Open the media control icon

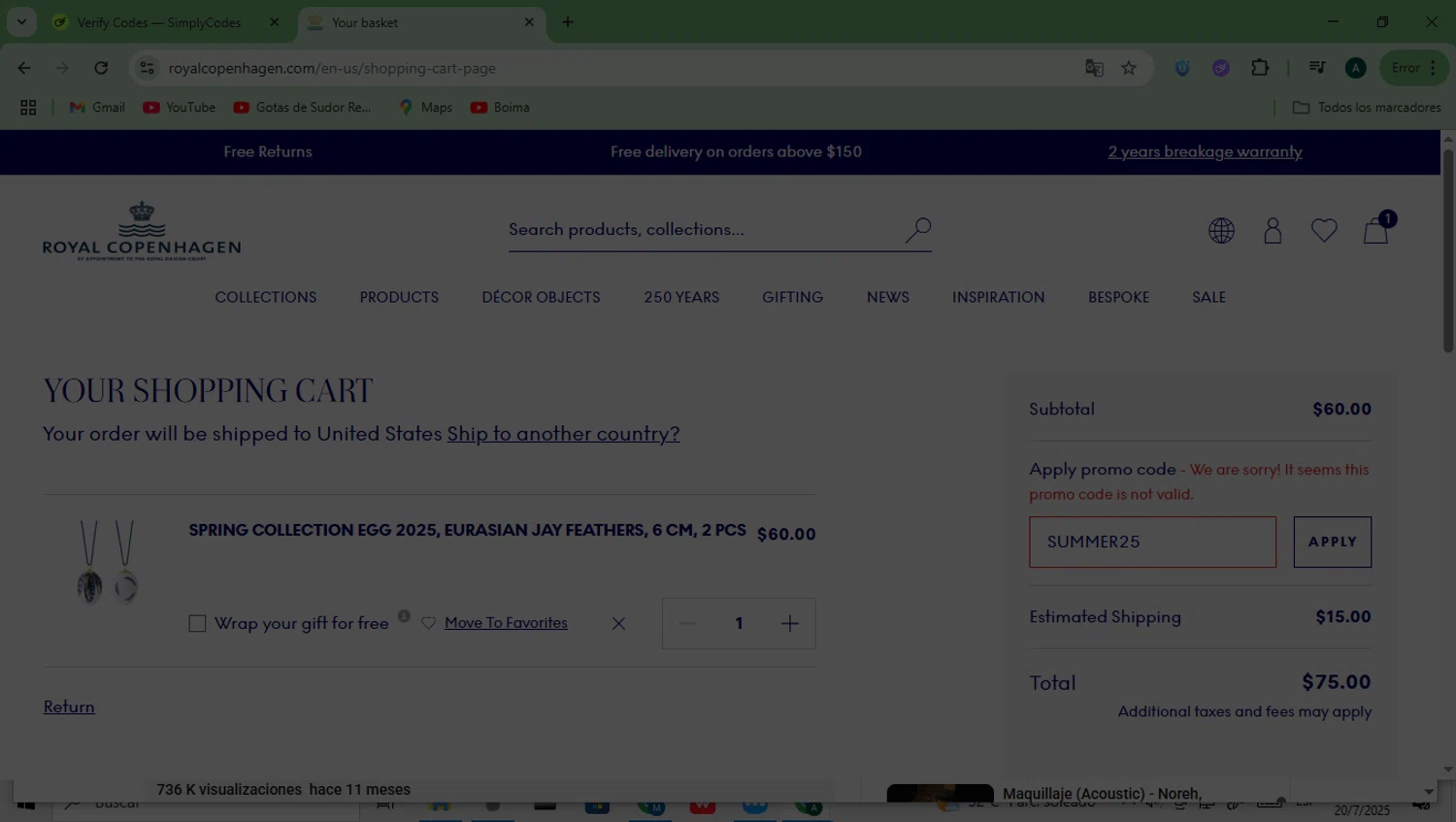coord(1317,68)
